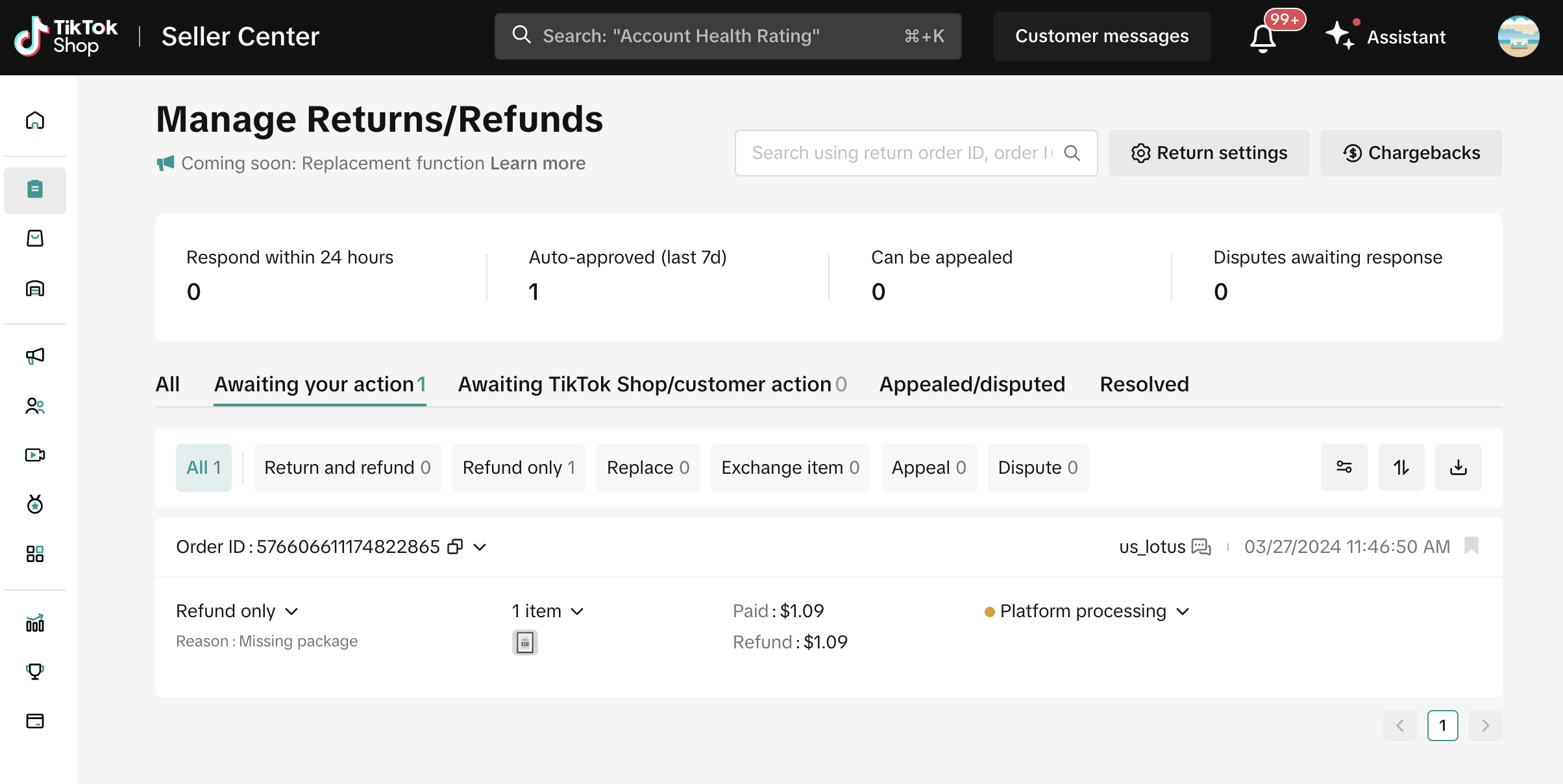The image size is (1563, 784).
Task: Open the medal growth icon in sidebar
Action: coord(35,504)
